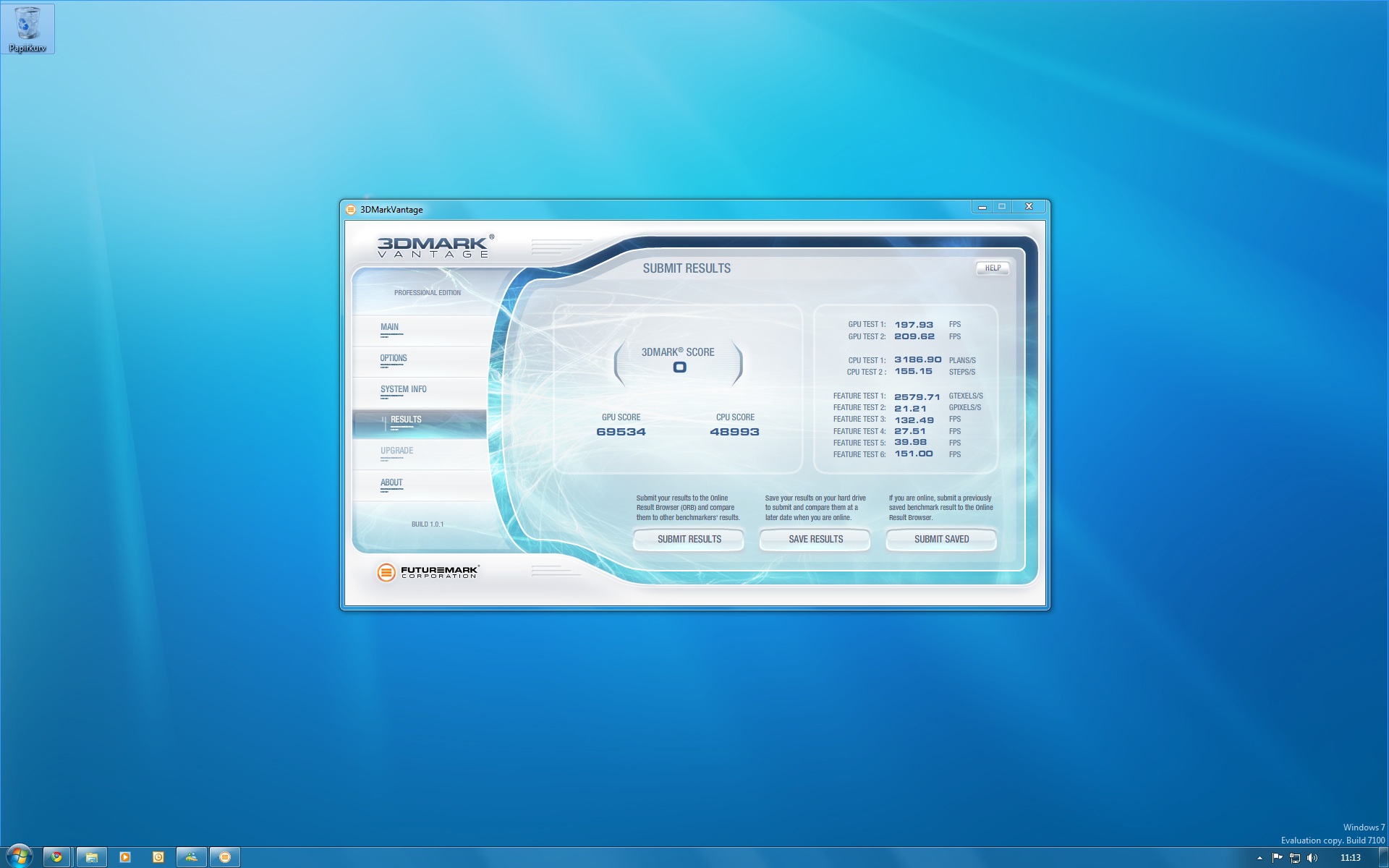Click the Professional Edition label
The width and height of the screenshot is (1389, 868).
click(x=427, y=293)
